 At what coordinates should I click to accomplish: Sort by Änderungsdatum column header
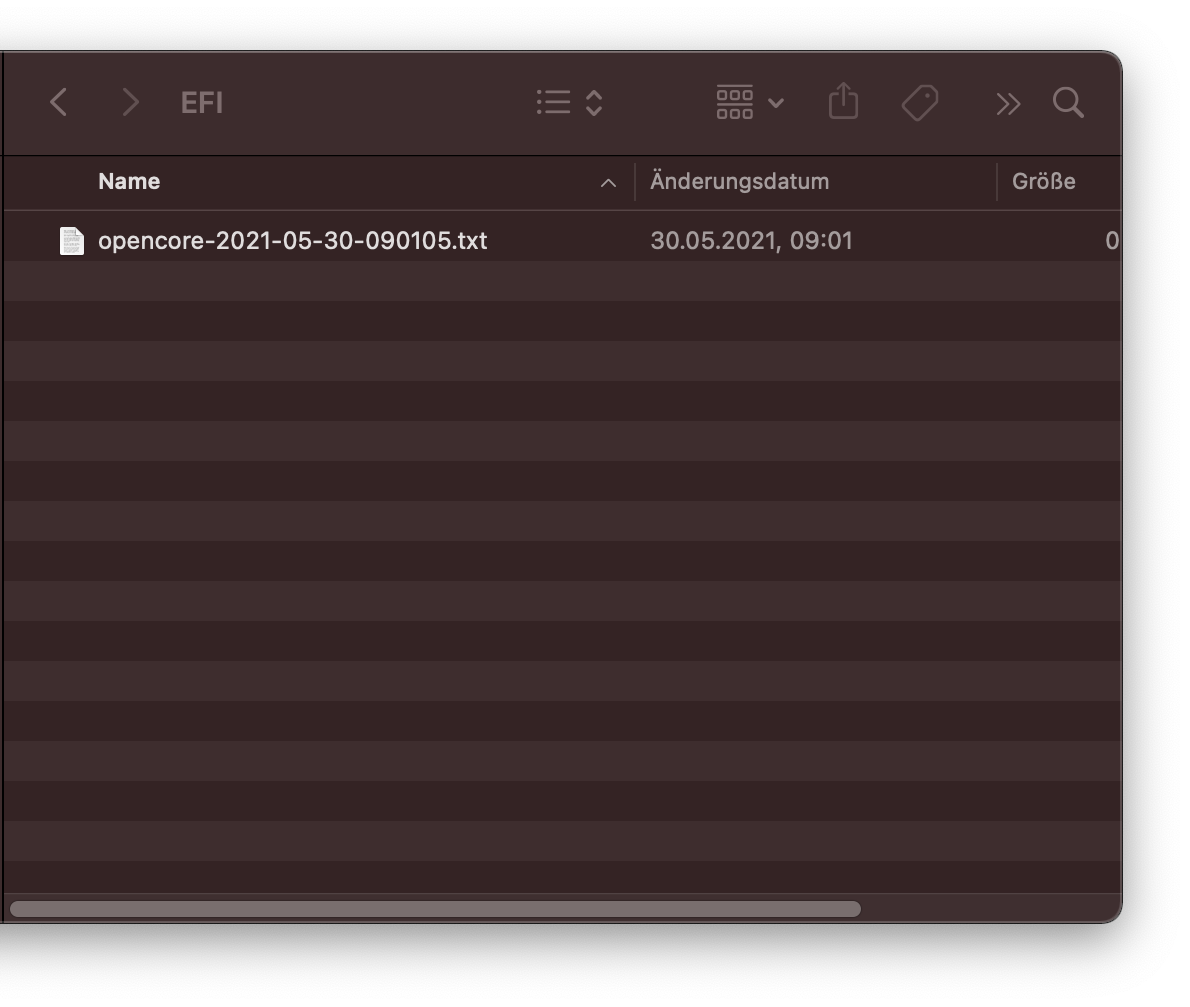click(x=739, y=181)
